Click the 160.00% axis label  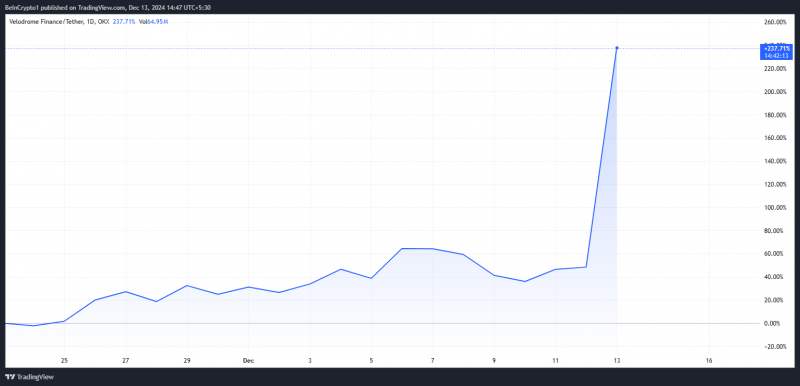click(776, 138)
